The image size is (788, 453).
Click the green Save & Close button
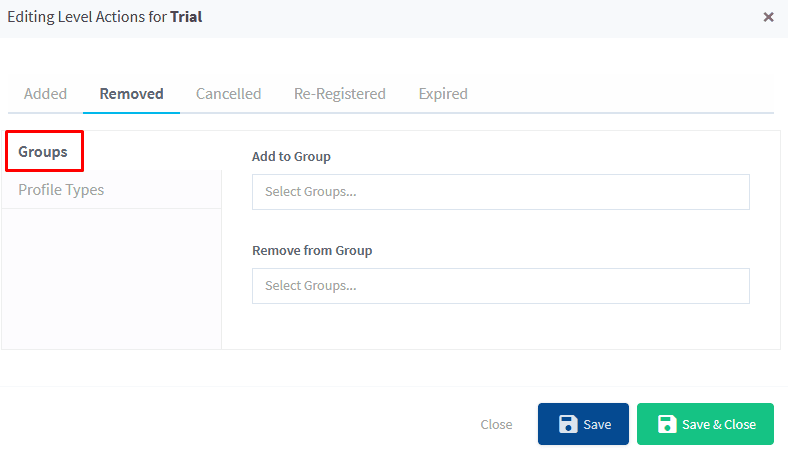click(x=705, y=424)
